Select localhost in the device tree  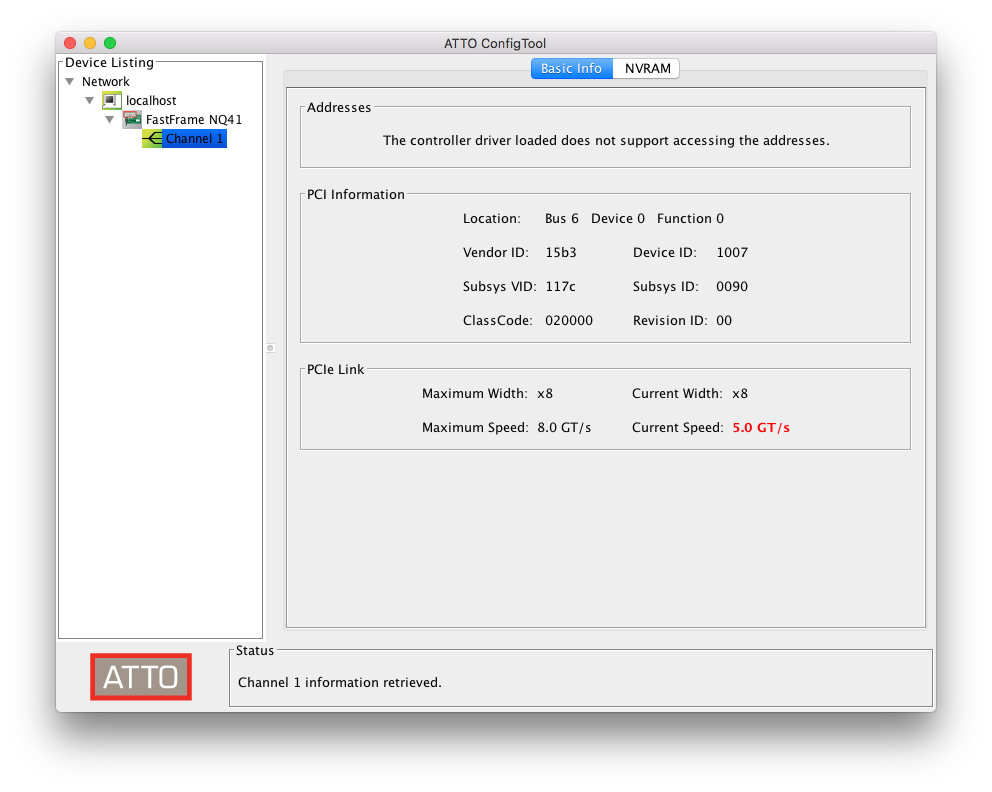point(151,101)
